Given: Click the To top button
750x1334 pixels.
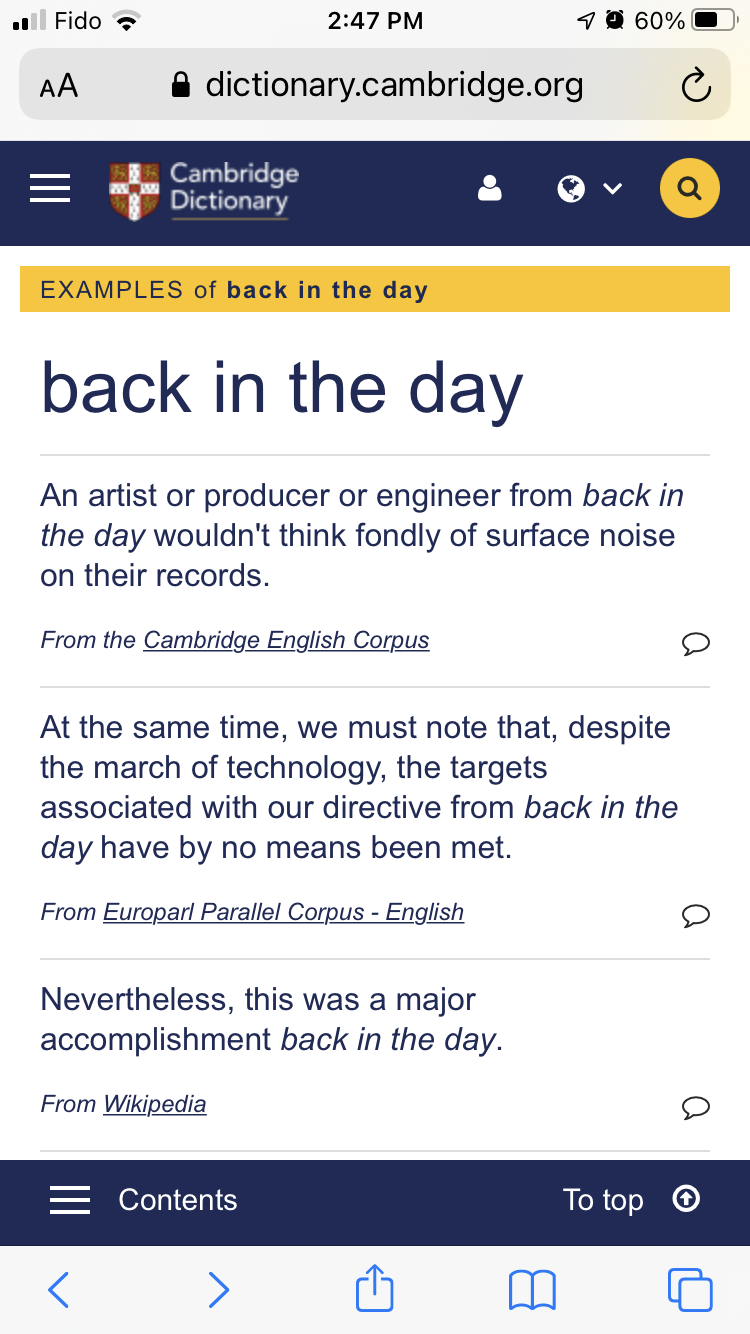Looking at the screenshot, I should tap(630, 1200).
